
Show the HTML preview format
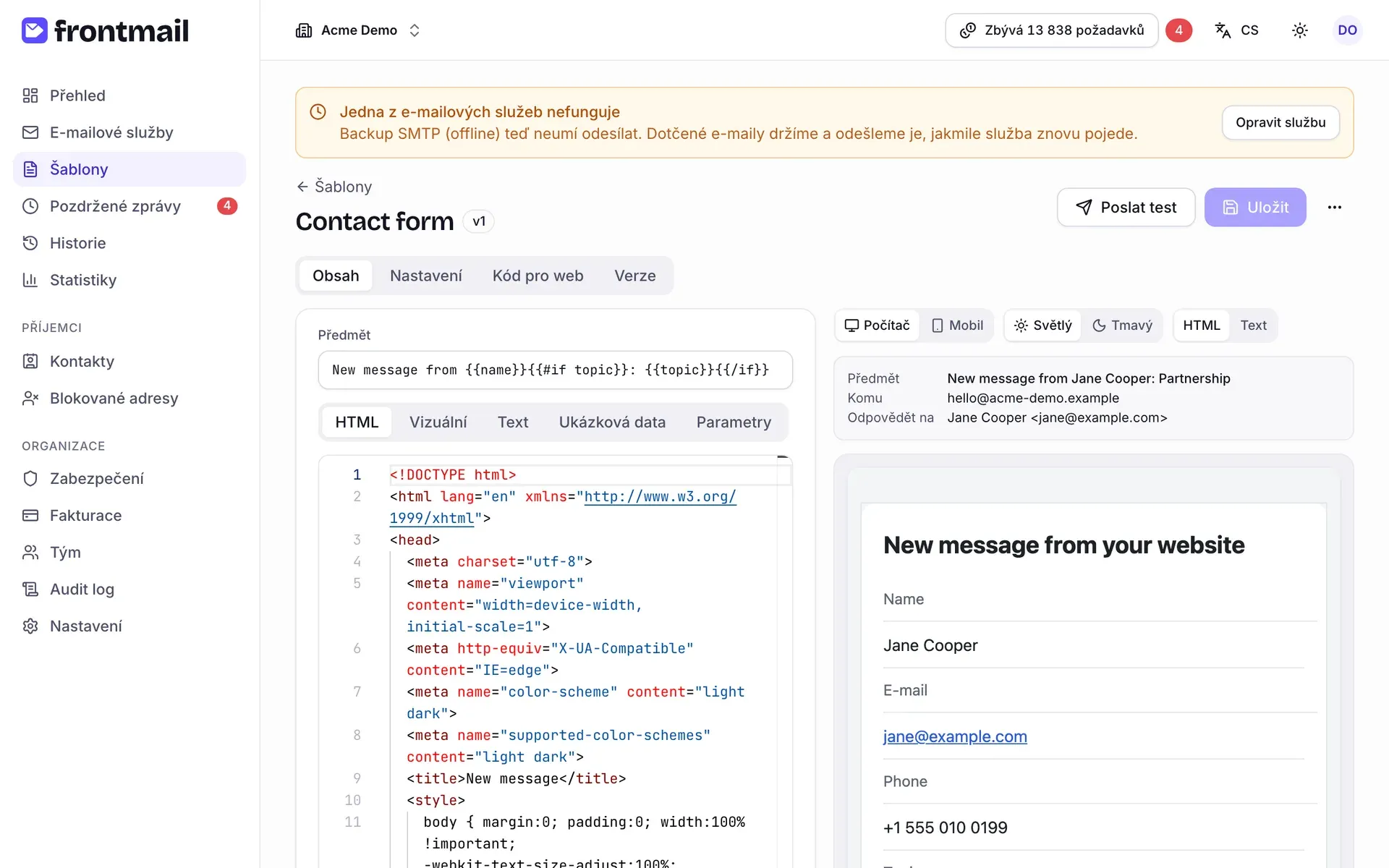(1202, 325)
